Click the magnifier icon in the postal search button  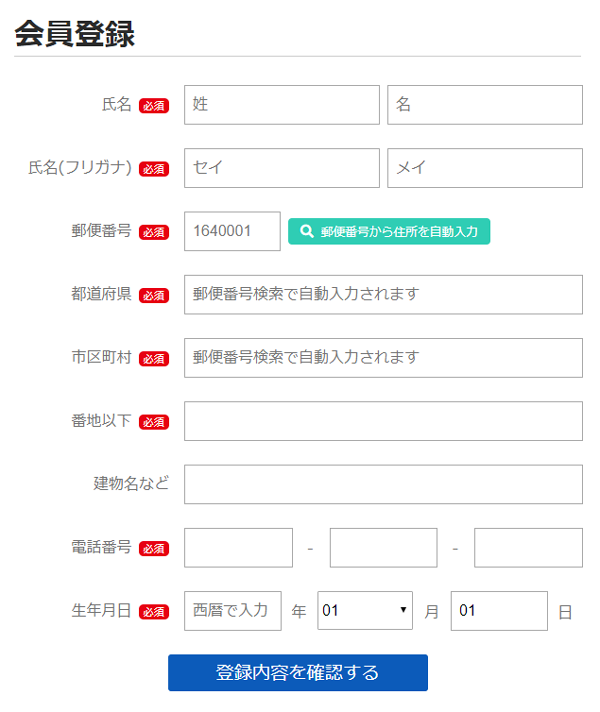pyautogui.click(x=307, y=231)
